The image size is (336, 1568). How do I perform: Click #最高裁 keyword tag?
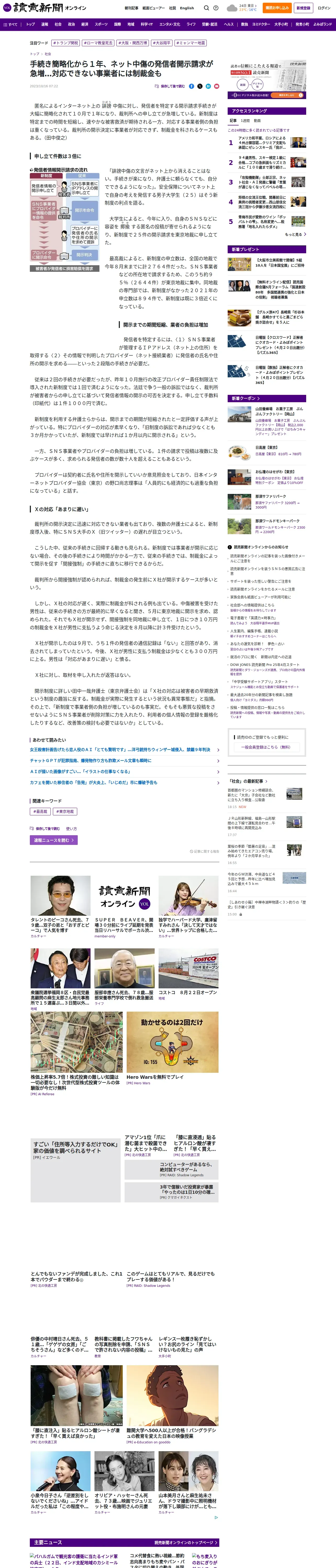pyautogui.click(x=41, y=811)
